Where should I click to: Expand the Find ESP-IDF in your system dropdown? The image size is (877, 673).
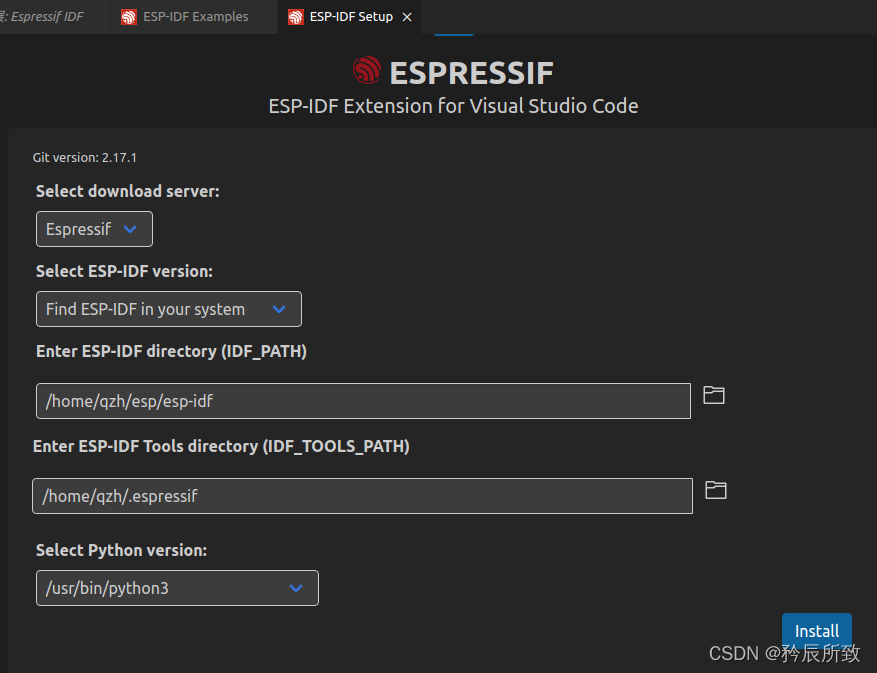click(x=168, y=309)
